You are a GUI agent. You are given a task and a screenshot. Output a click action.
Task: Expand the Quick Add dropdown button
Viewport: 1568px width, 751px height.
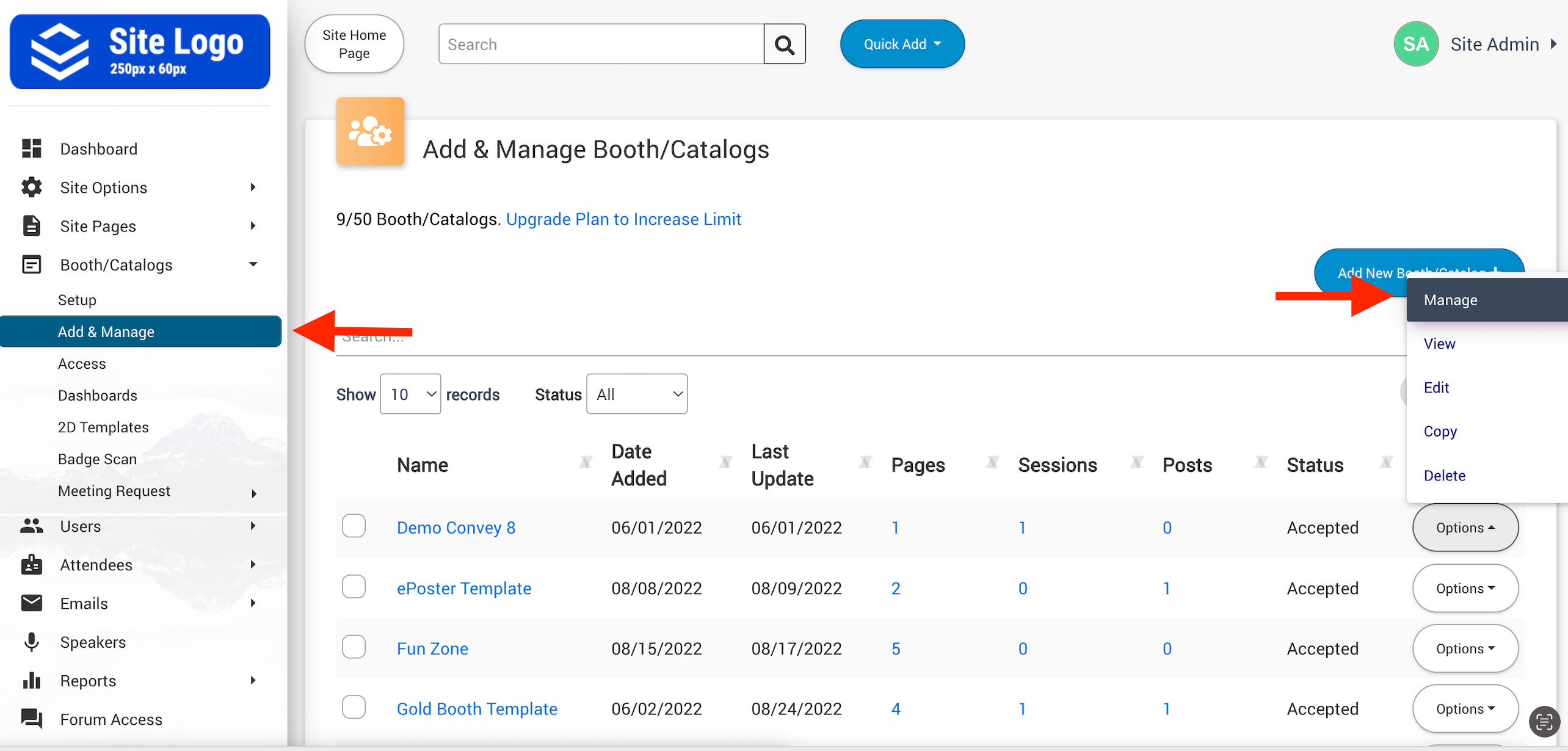(x=902, y=44)
